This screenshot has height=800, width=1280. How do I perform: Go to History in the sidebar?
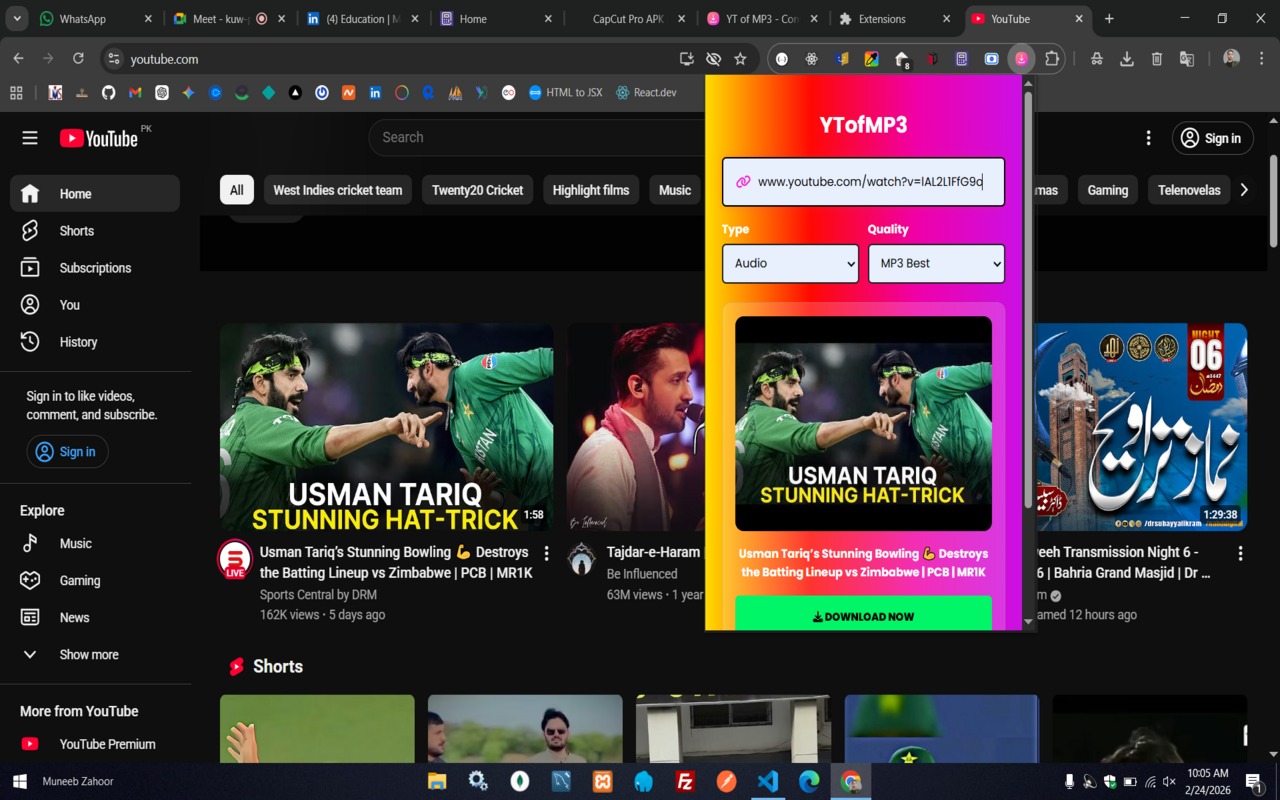pos(95,342)
